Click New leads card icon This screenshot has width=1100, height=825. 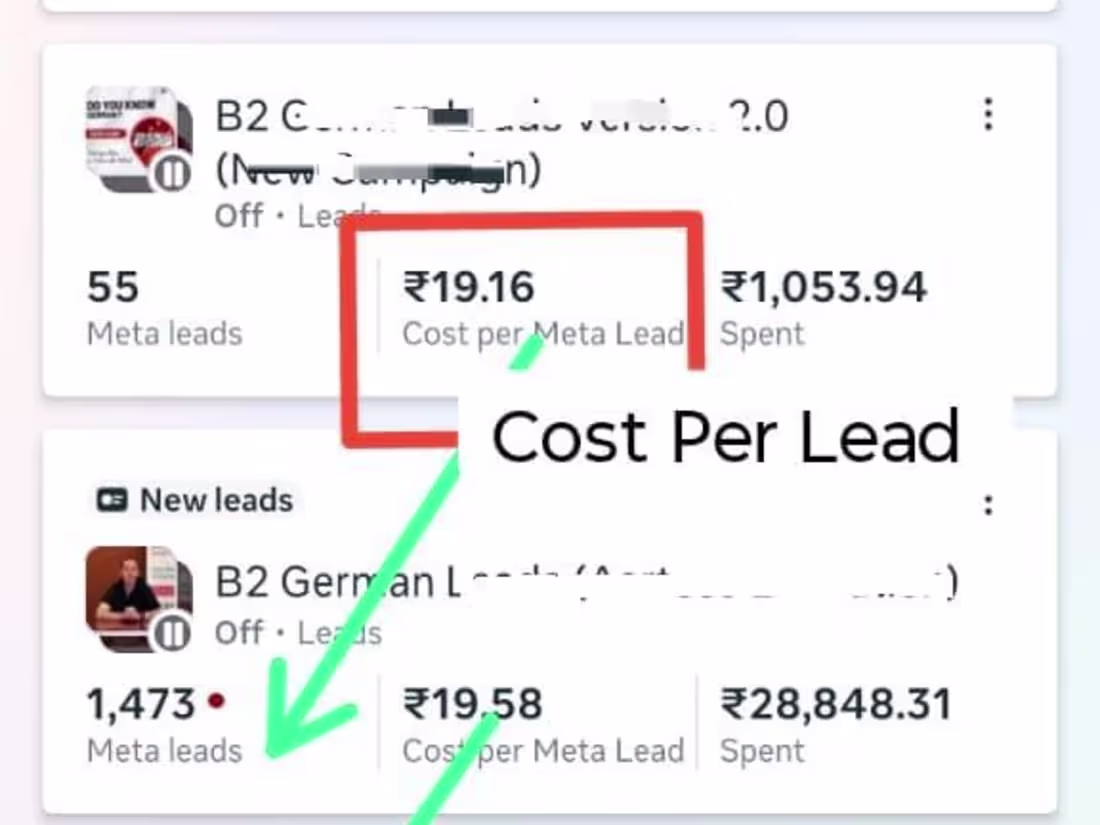tap(112, 500)
